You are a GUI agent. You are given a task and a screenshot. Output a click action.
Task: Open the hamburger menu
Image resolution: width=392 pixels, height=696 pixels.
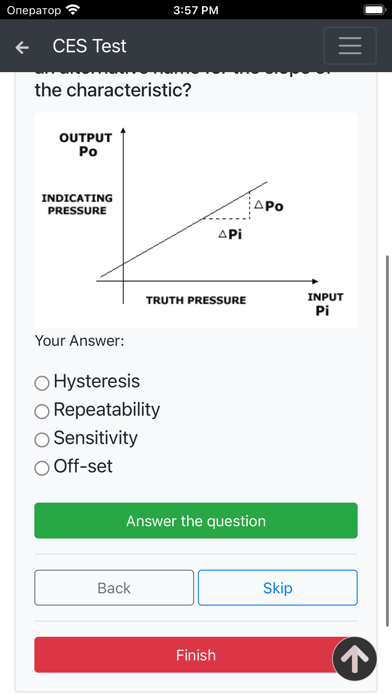click(x=350, y=46)
